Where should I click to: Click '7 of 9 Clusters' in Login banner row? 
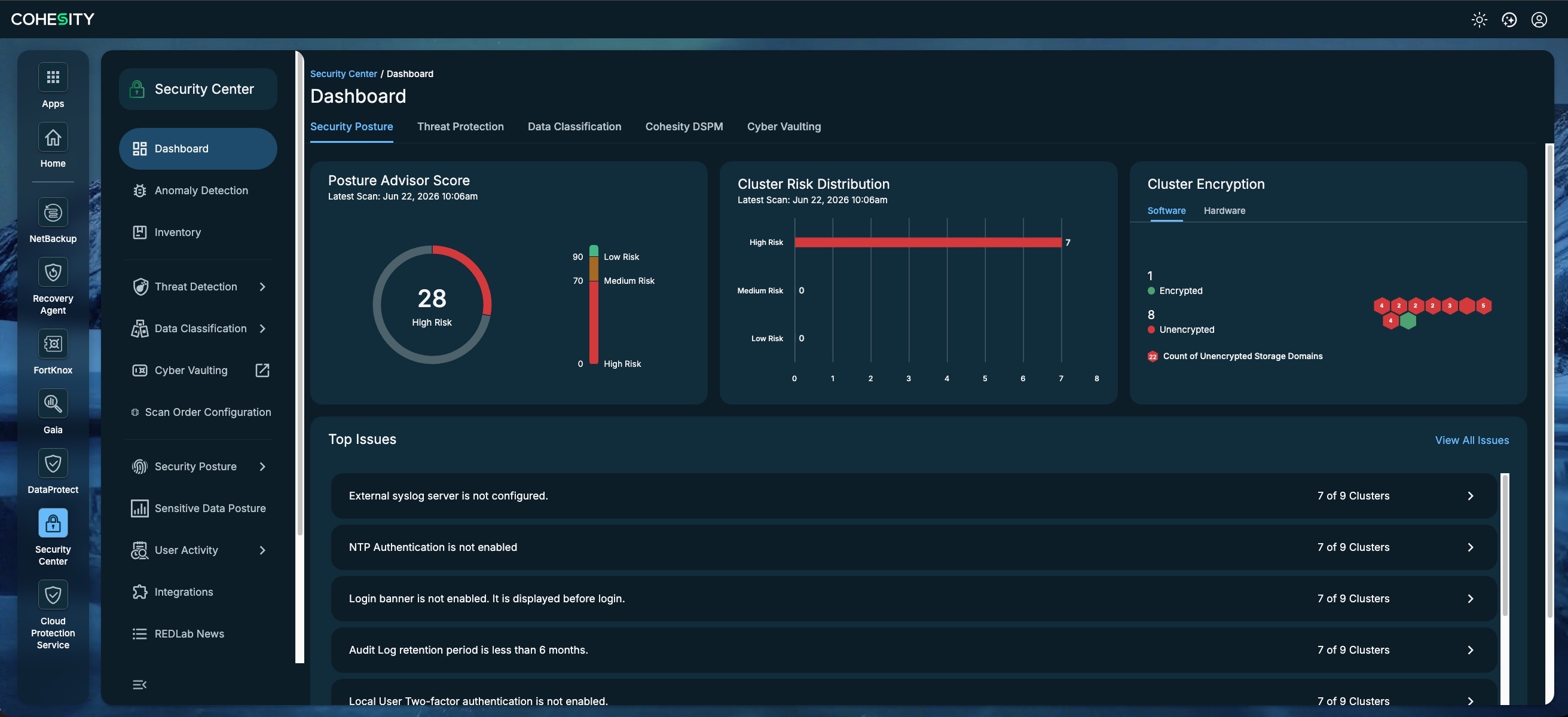(1353, 598)
